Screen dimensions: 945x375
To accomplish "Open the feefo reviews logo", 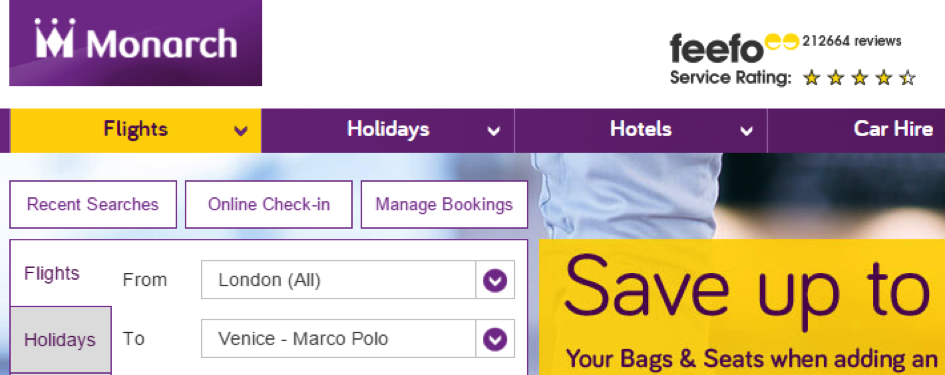I will click(733, 48).
